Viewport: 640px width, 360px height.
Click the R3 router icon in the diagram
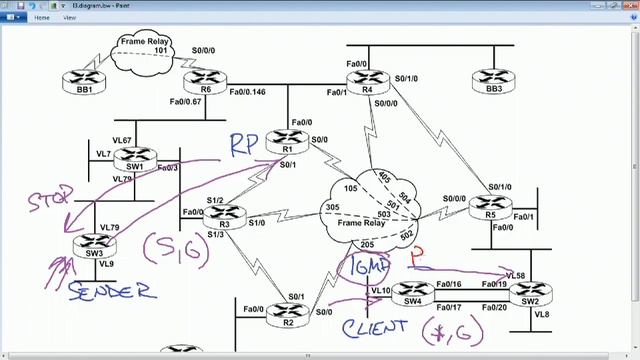tap(224, 217)
